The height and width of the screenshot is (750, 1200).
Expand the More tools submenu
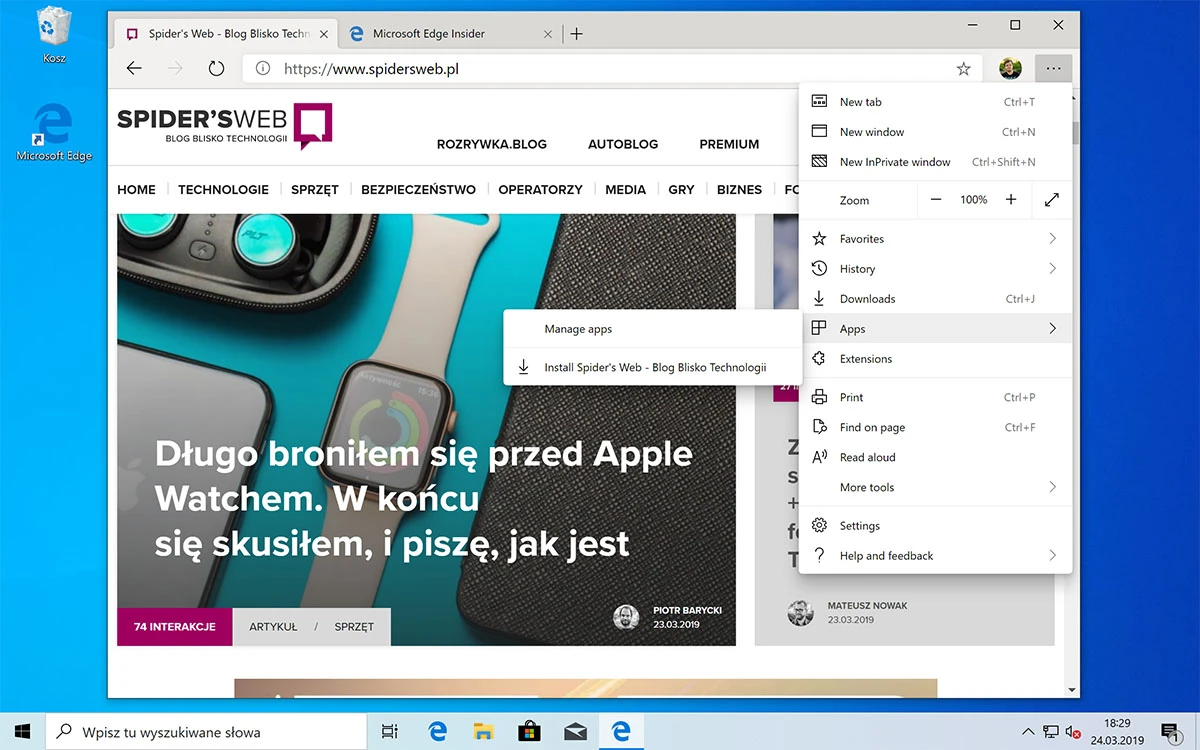(x=935, y=487)
